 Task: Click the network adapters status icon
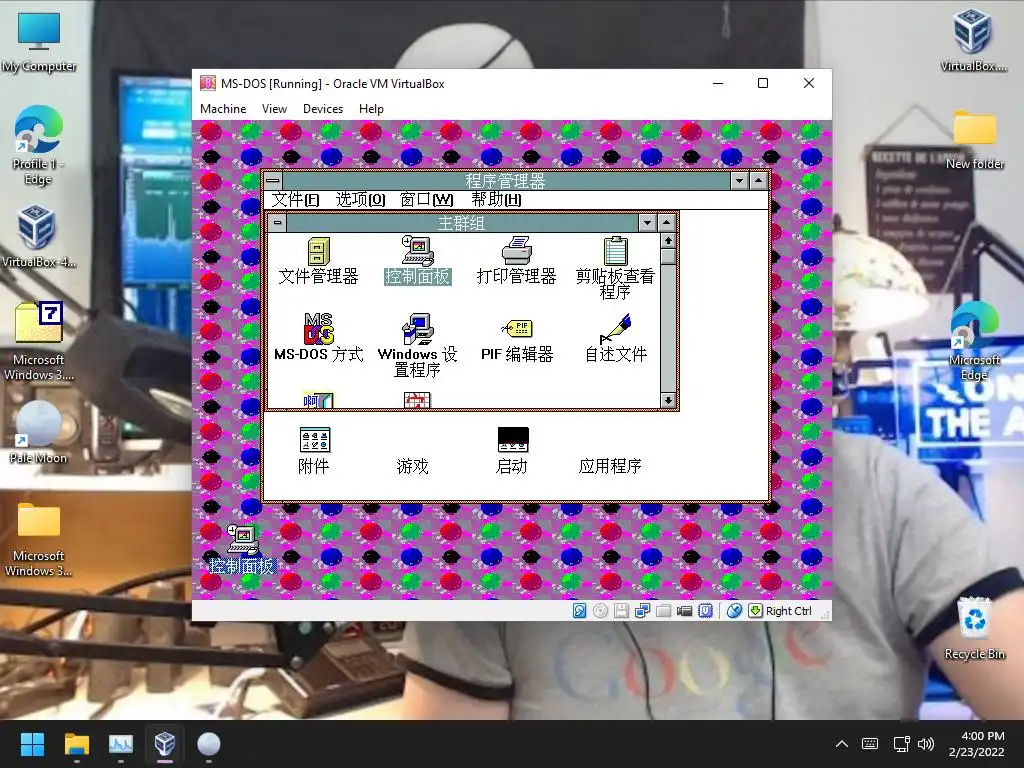[x=643, y=611]
